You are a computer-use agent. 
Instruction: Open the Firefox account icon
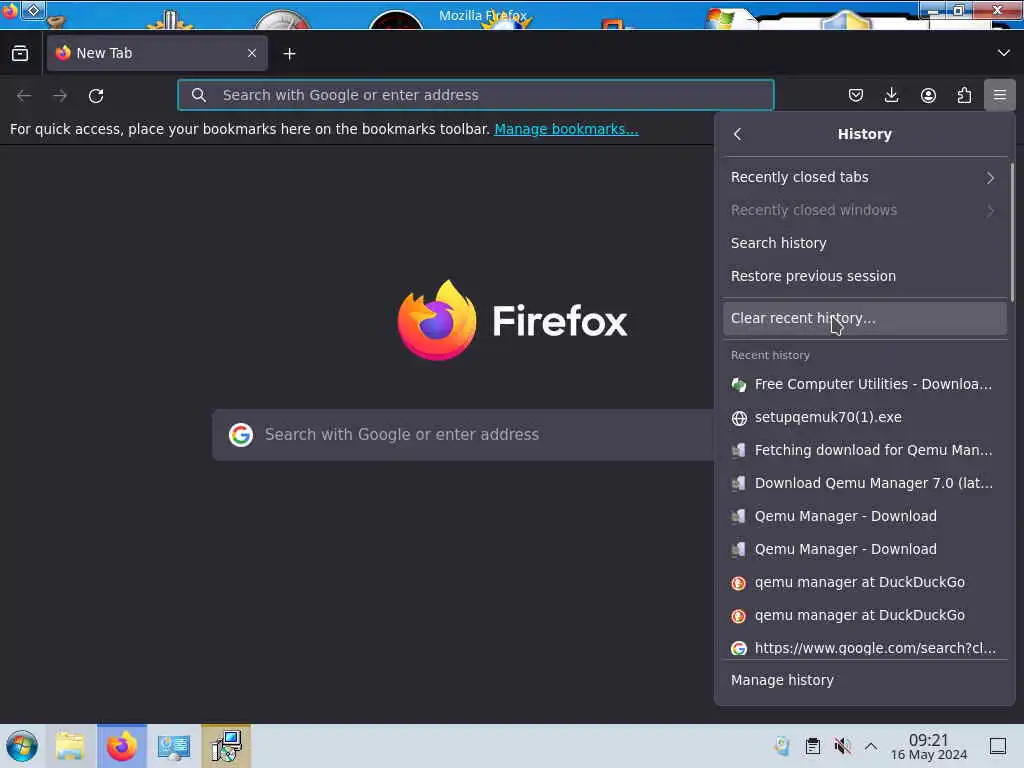click(x=928, y=95)
